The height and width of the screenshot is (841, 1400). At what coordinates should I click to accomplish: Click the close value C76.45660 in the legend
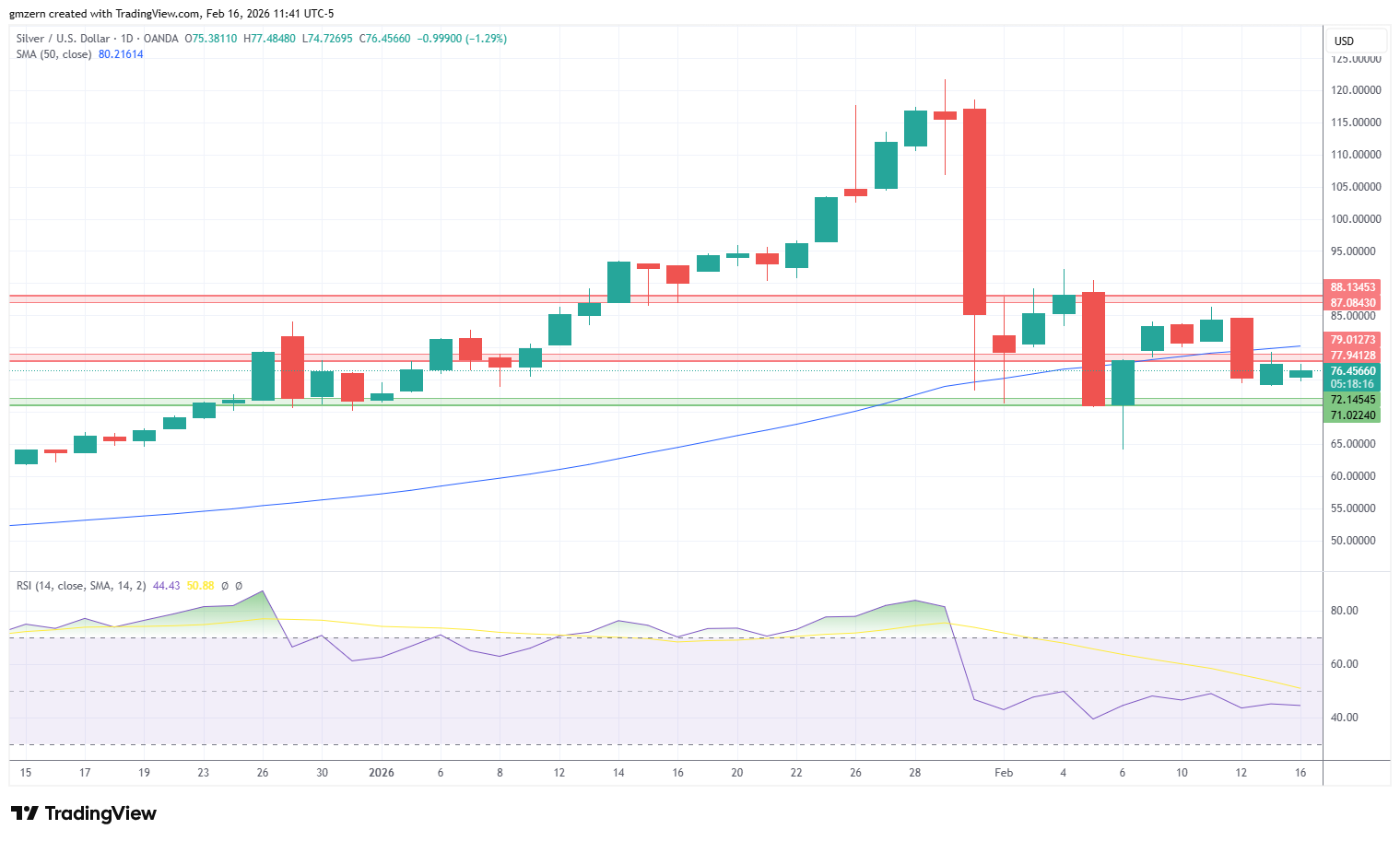(385, 39)
